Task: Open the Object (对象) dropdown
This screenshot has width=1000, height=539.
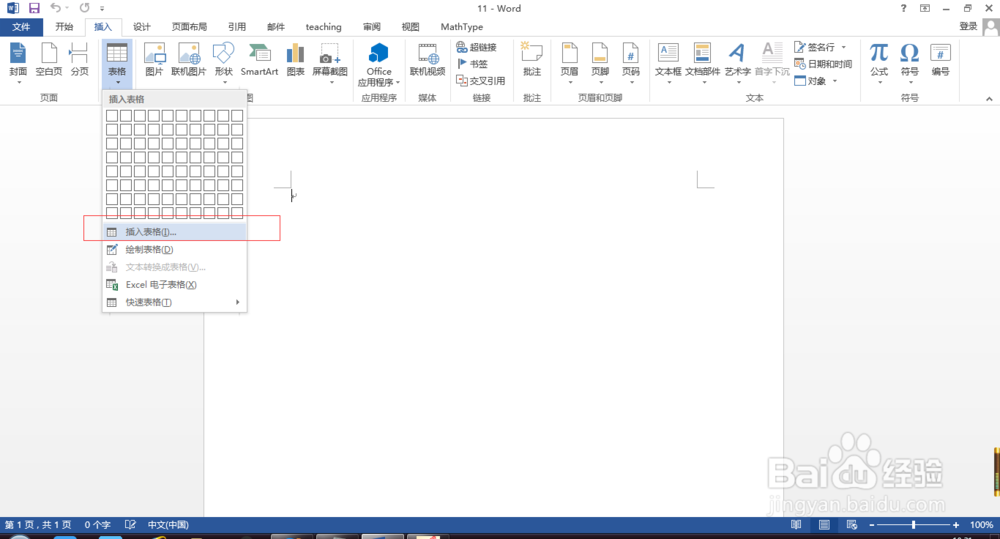Action: [815, 81]
